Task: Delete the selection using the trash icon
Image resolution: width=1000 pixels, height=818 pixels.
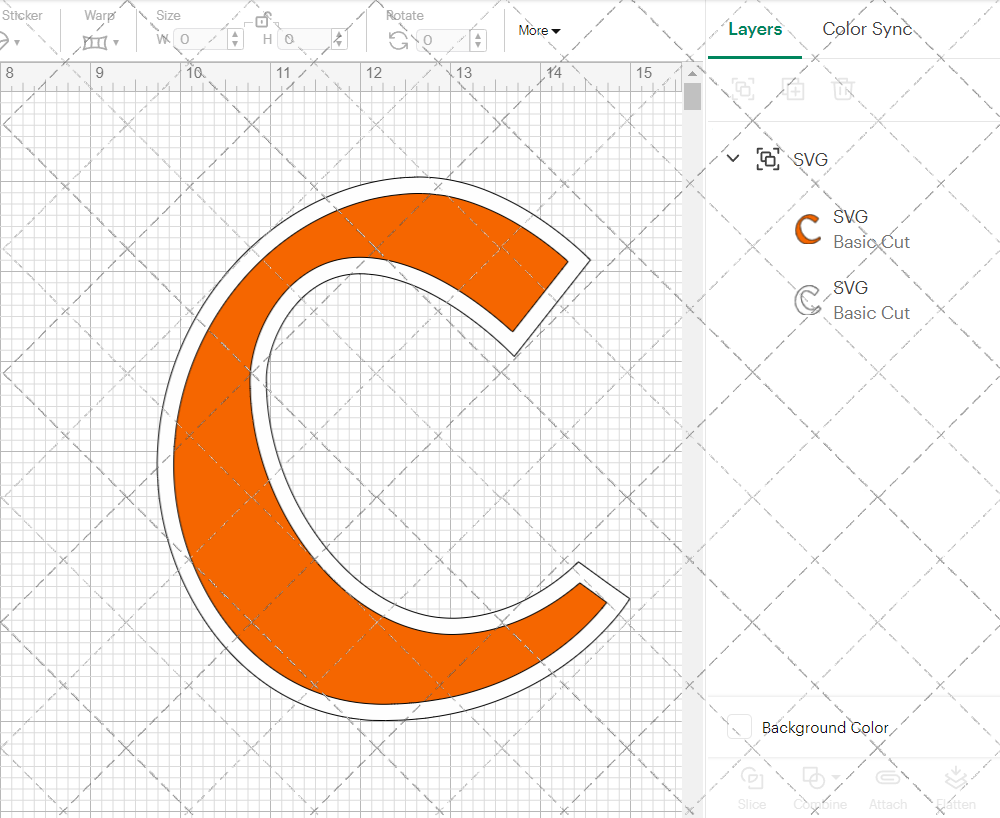Action: (x=843, y=89)
